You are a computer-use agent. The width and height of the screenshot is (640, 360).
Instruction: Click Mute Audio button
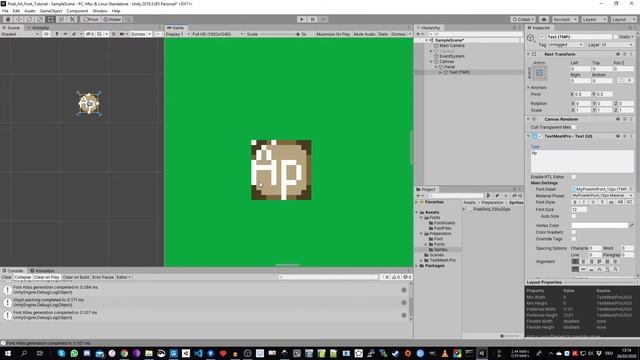tap(364, 34)
